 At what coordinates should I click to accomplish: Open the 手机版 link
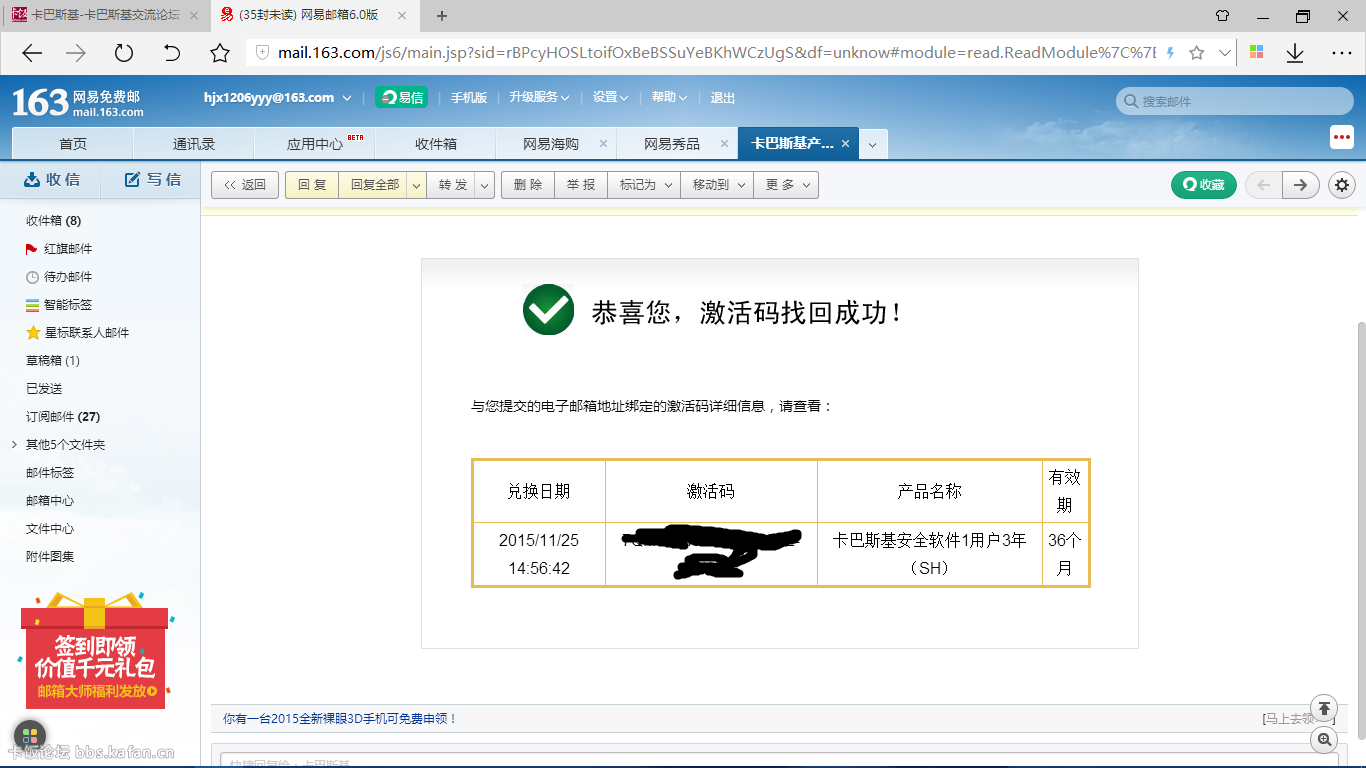click(468, 97)
